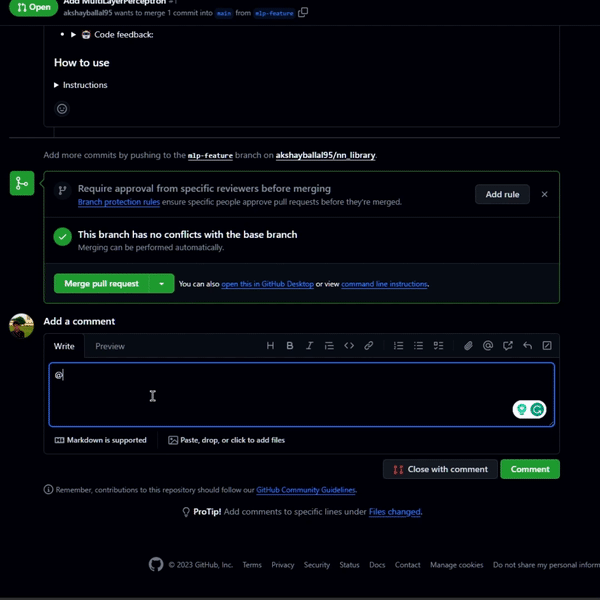Viewport: 600px width, 600px height.
Task: Open the Files changed link in ProTip
Action: pyautogui.click(x=395, y=512)
